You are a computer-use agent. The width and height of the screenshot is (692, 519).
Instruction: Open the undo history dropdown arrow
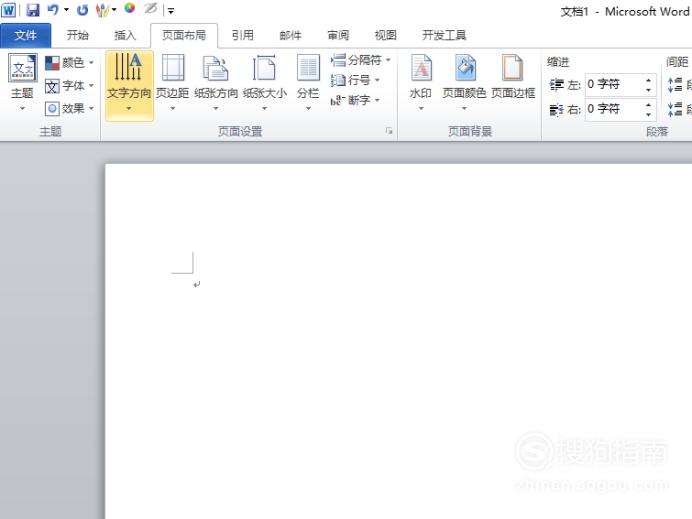[67, 10]
